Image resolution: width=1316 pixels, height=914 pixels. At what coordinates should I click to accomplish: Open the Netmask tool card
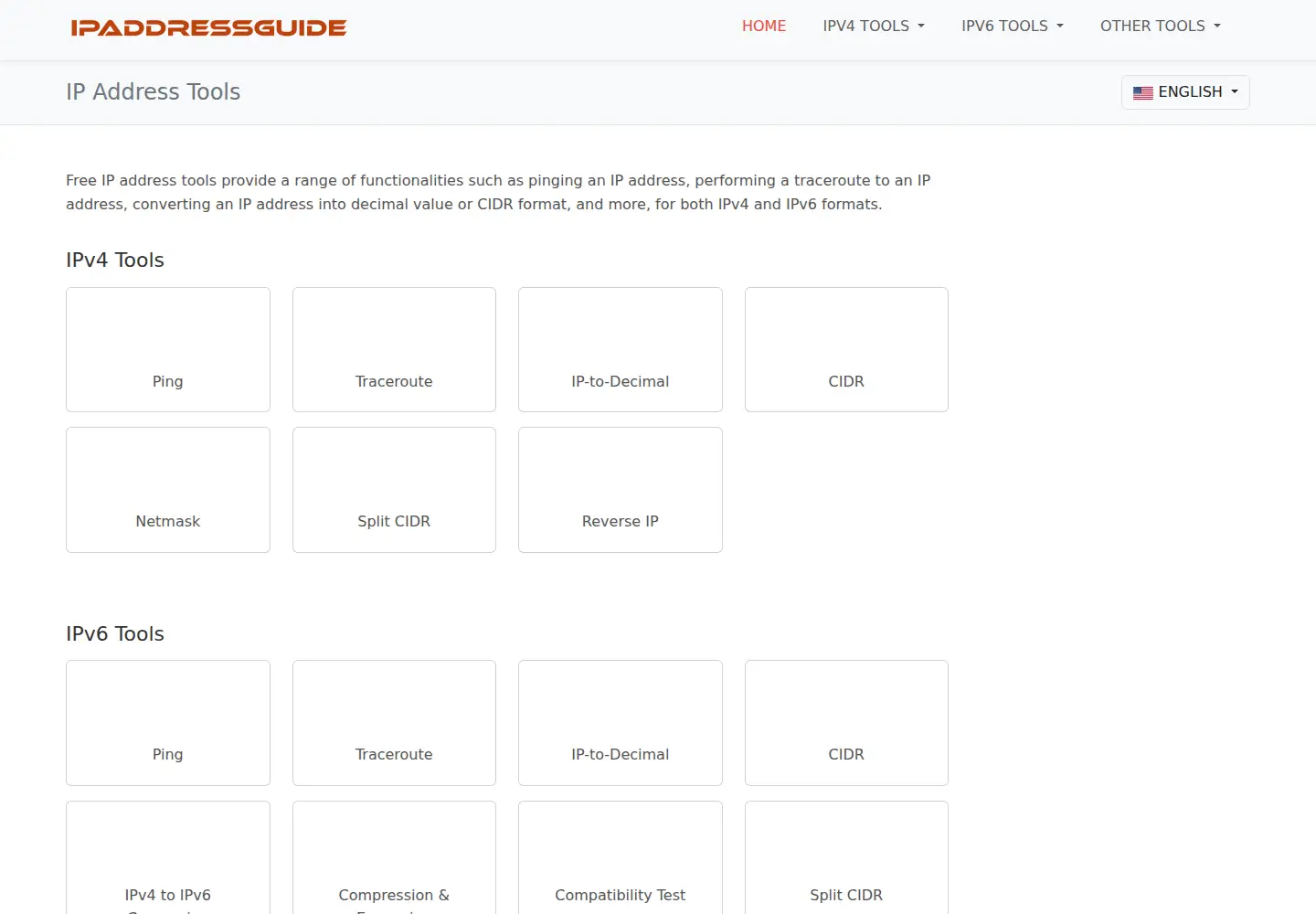tap(168, 490)
